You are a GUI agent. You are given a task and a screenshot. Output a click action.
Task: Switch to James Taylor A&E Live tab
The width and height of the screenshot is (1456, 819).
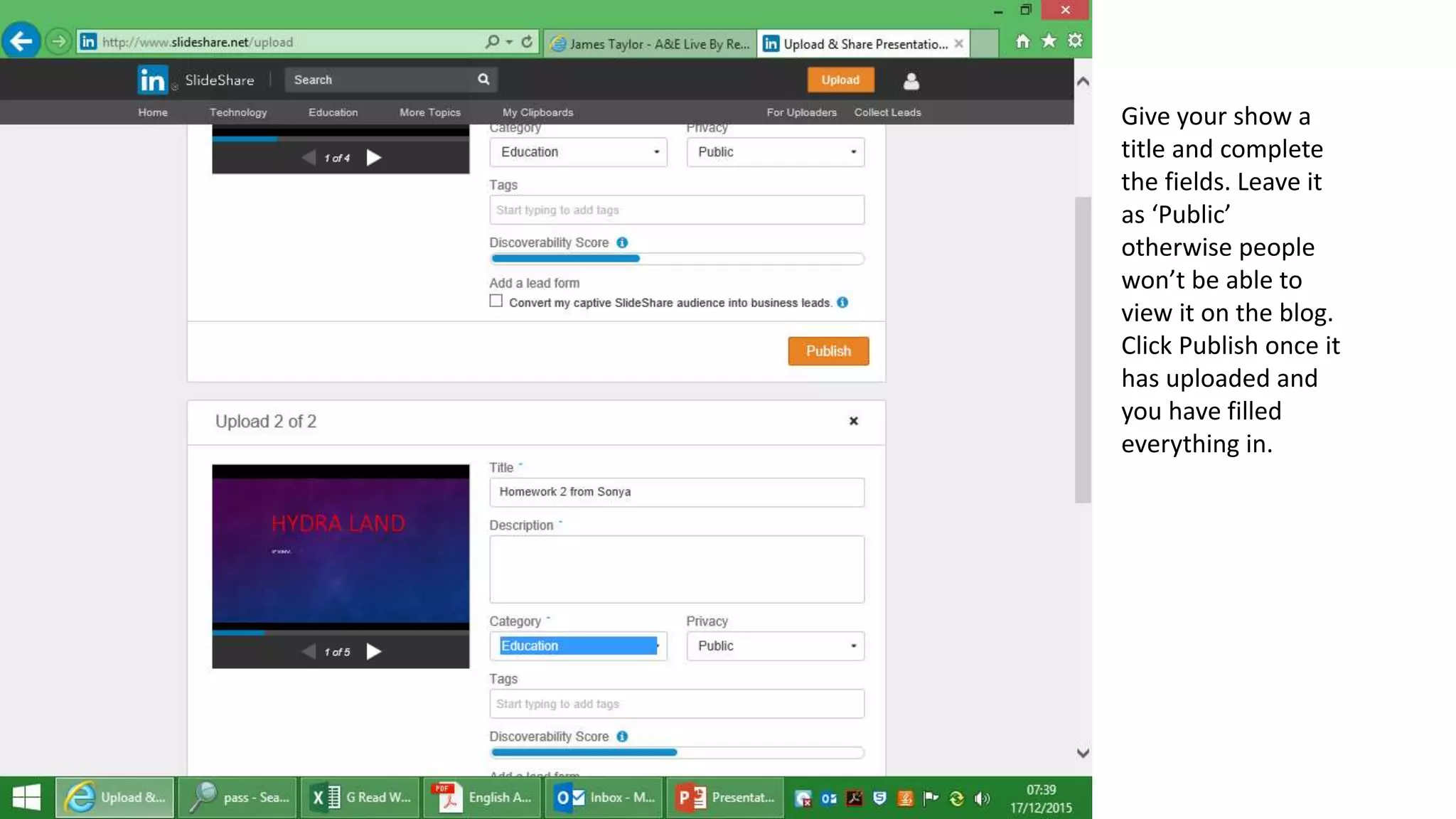pos(651,43)
